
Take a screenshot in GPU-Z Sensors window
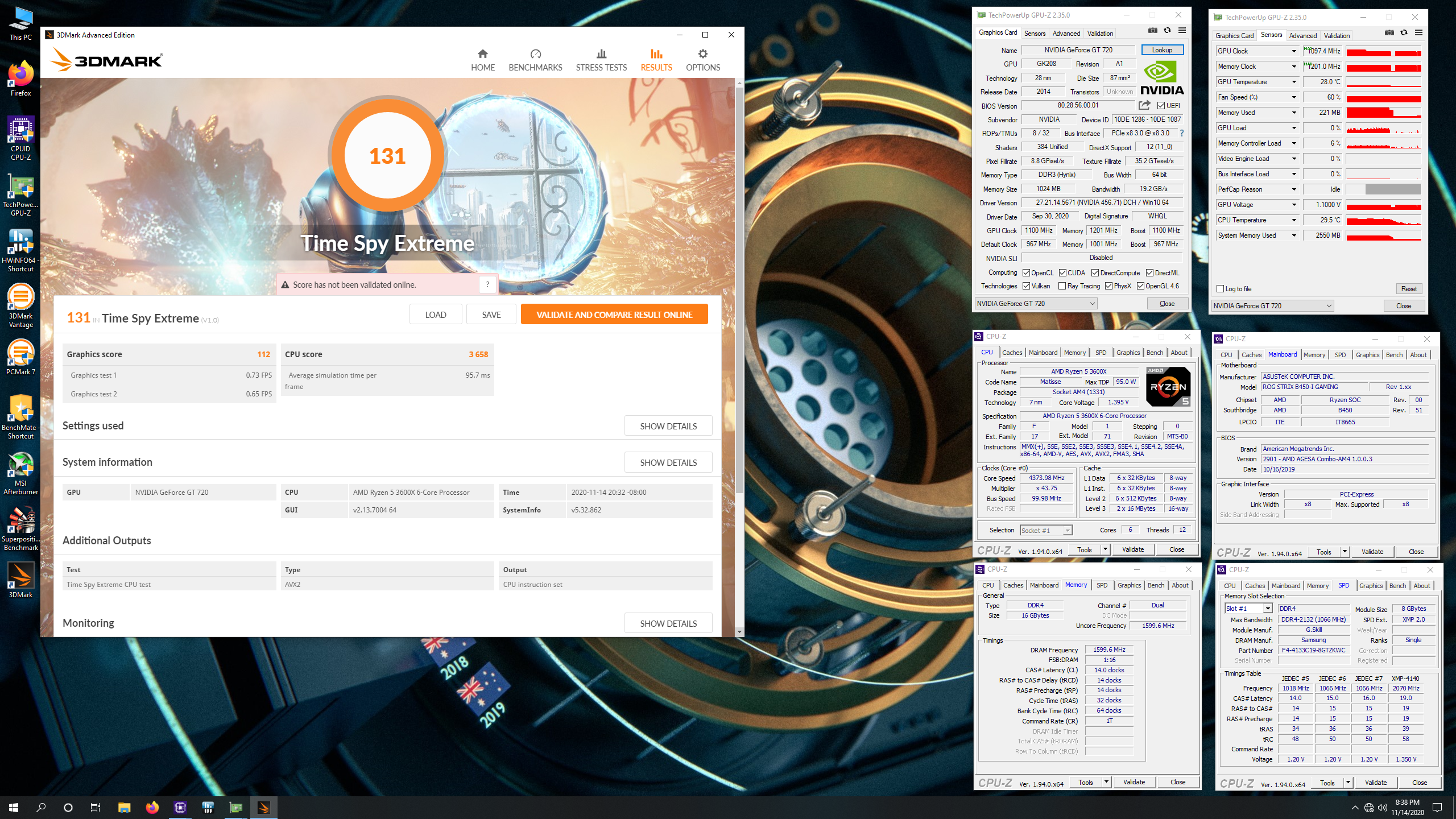1389,33
